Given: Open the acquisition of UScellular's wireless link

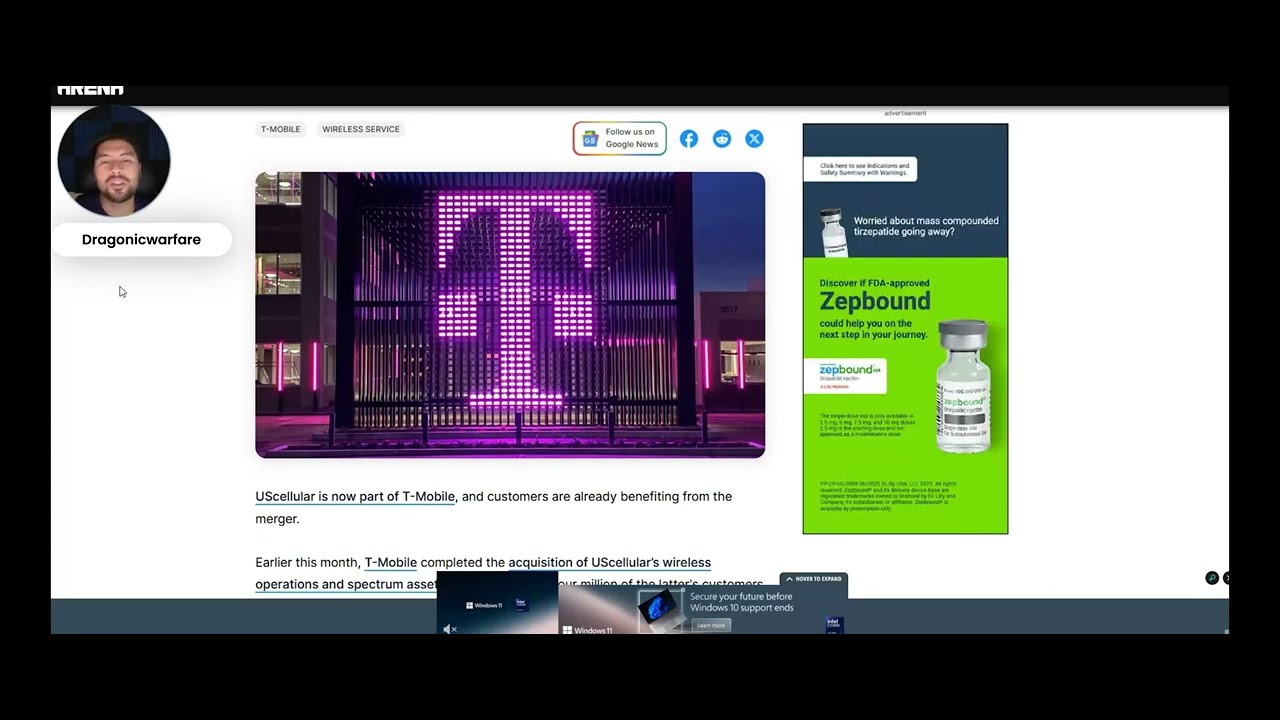Looking at the screenshot, I should [x=609, y=562].
